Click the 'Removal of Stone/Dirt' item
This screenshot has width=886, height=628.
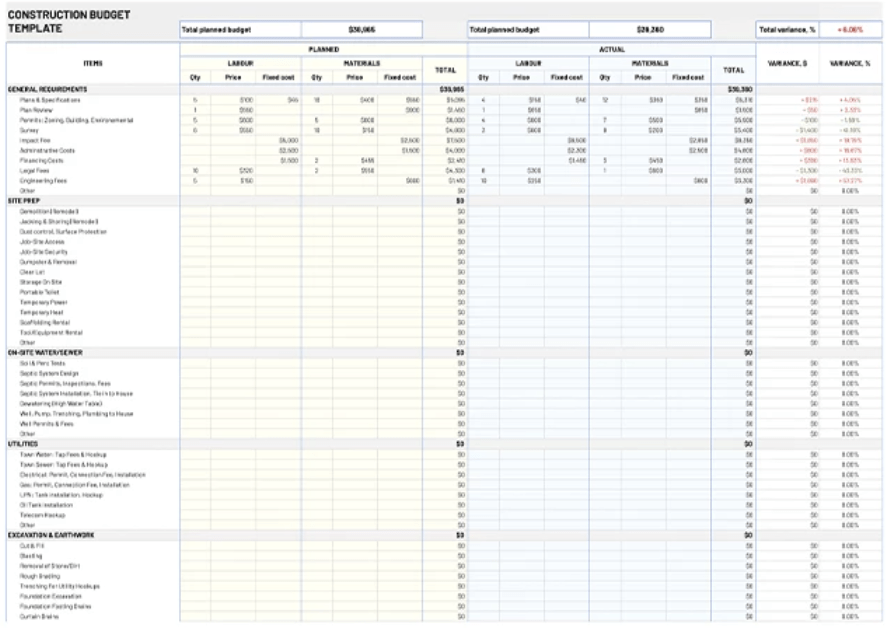point(50,566)
